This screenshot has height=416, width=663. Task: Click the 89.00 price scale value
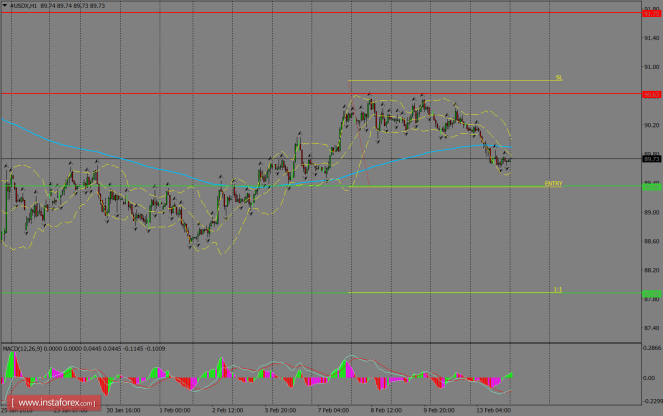click(x=652, y=212)
